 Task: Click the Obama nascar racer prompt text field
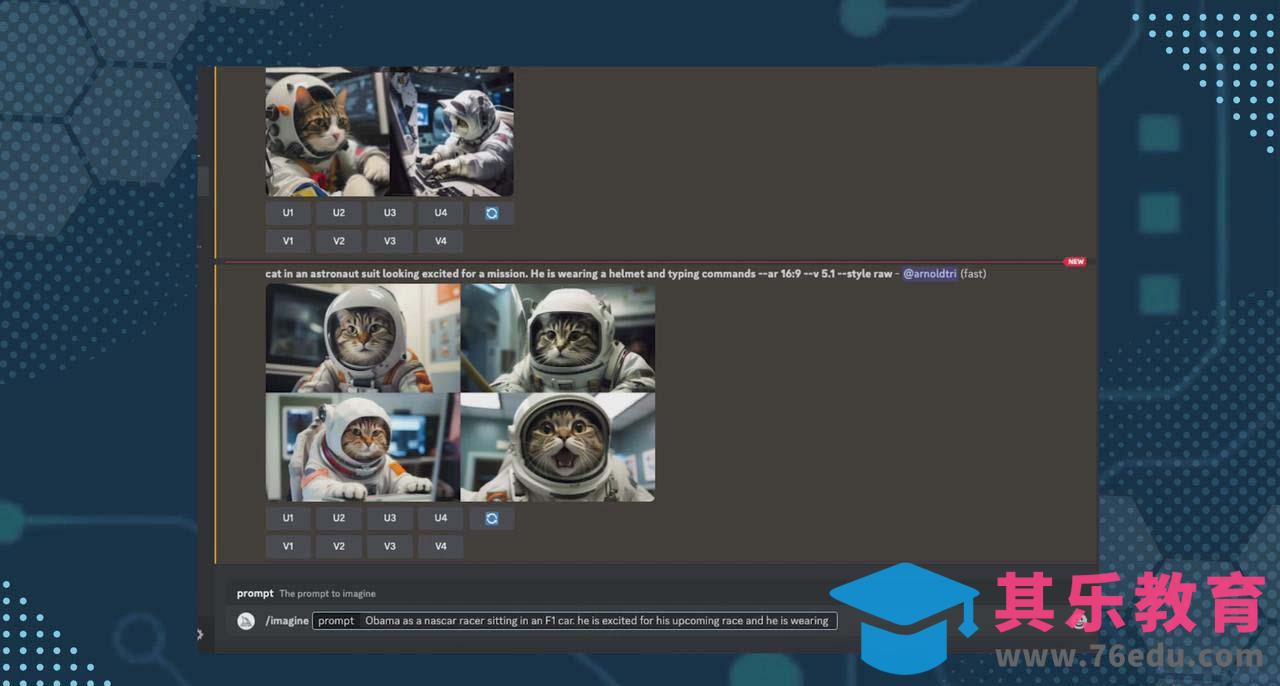coord(596,621)
